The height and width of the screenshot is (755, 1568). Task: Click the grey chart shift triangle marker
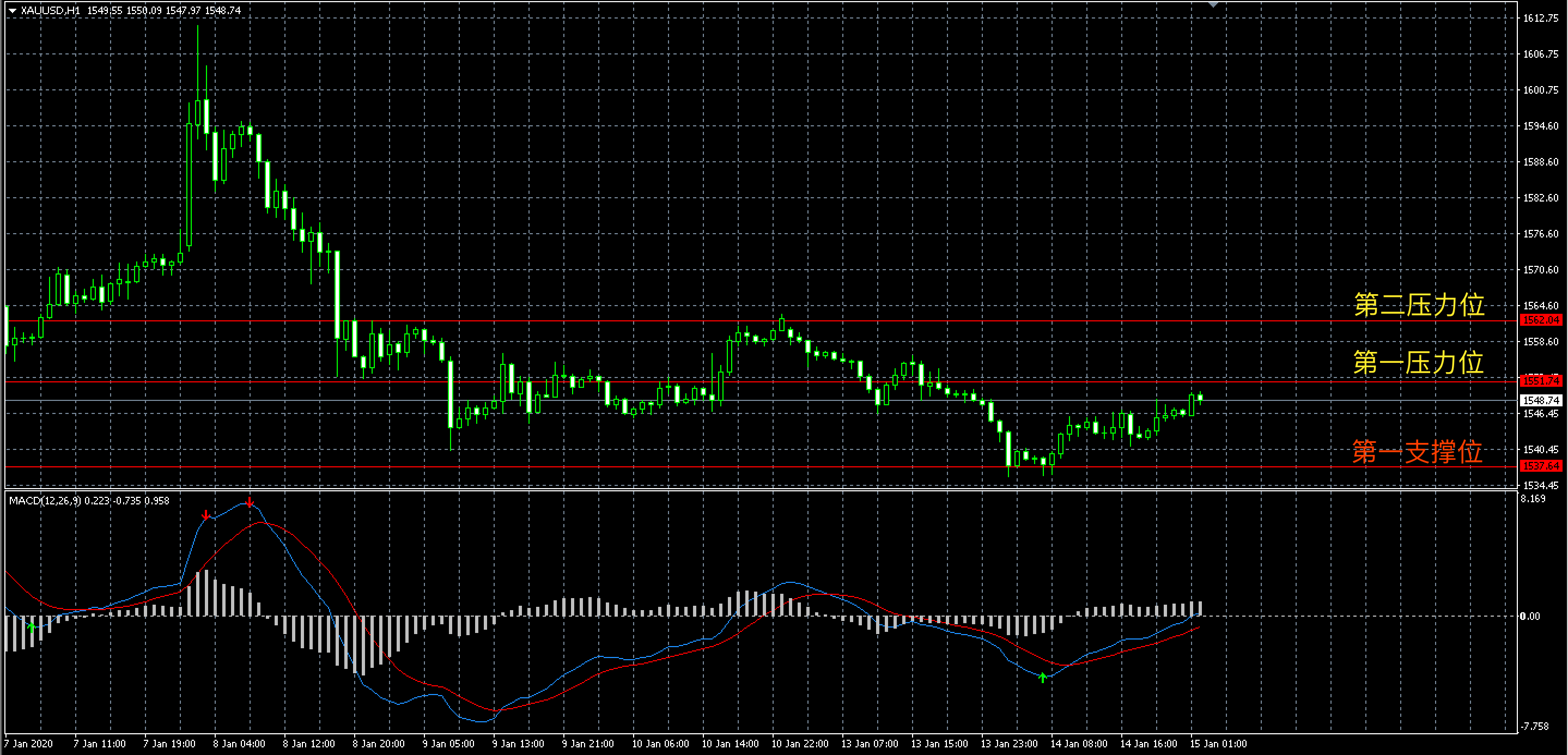tap(1213, 4)
